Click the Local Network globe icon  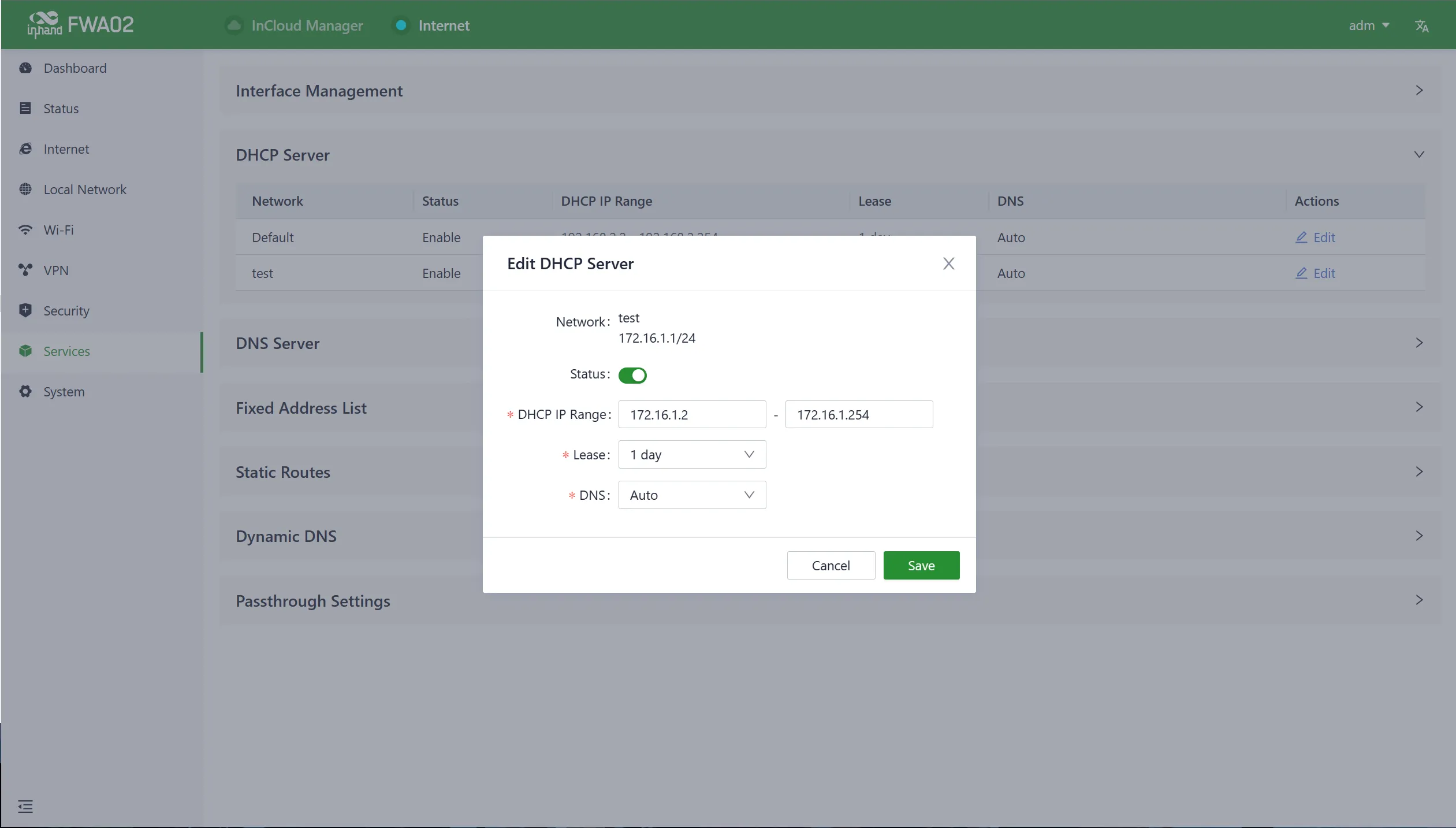pyautogui.click(x=25, y=190)
